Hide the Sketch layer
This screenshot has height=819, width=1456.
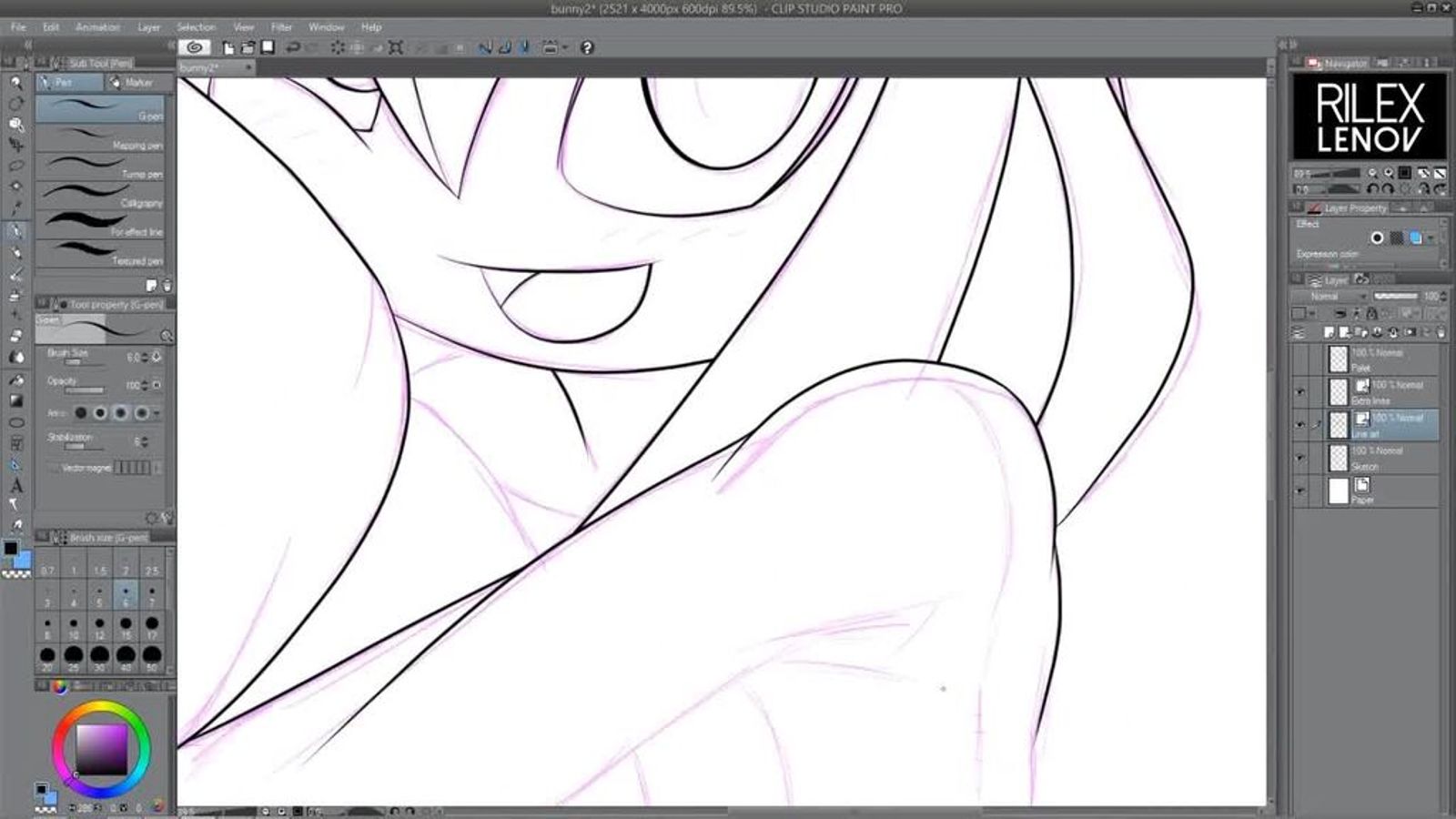pos(1299,458)
